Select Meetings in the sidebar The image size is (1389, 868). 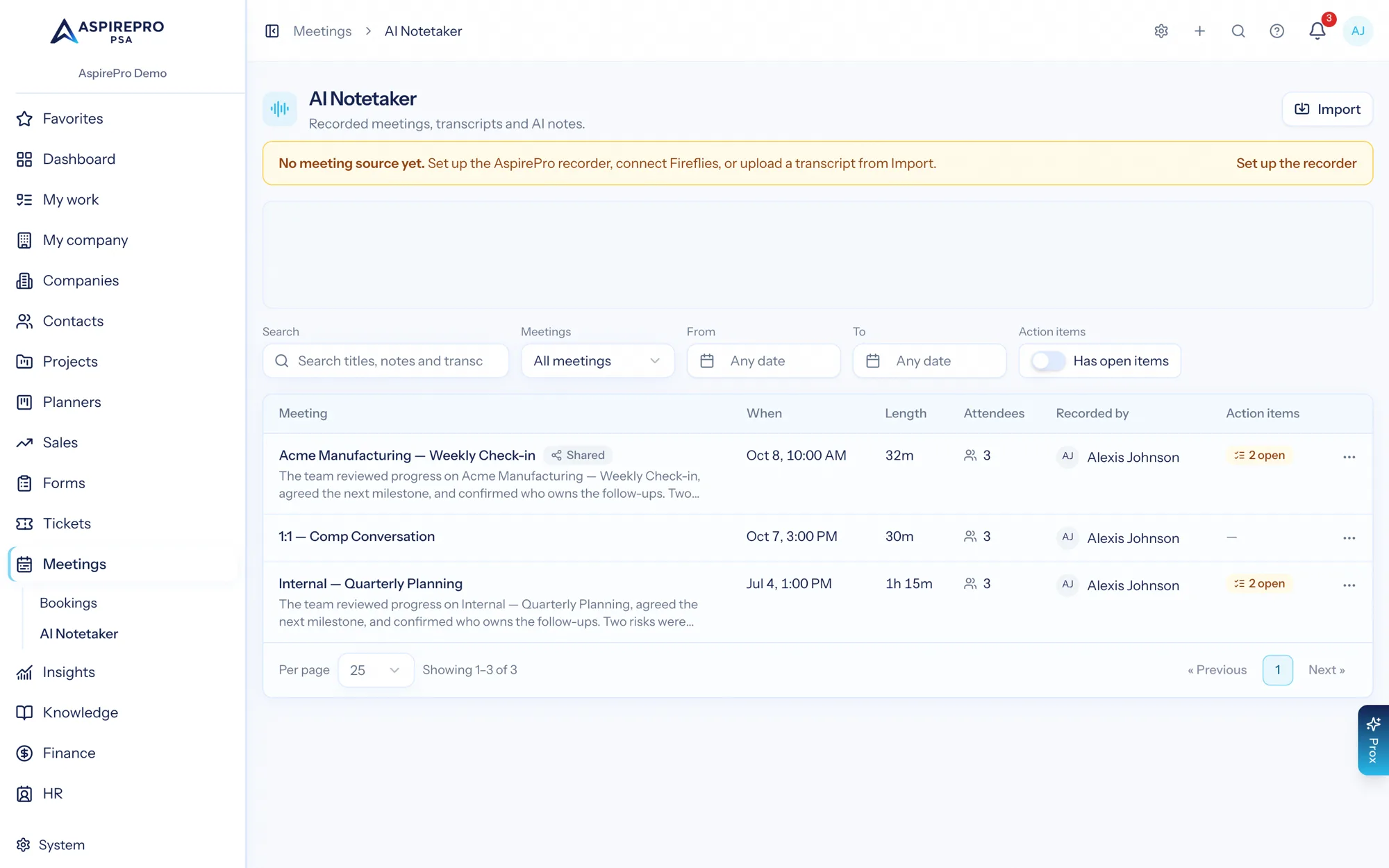[124, 565]
